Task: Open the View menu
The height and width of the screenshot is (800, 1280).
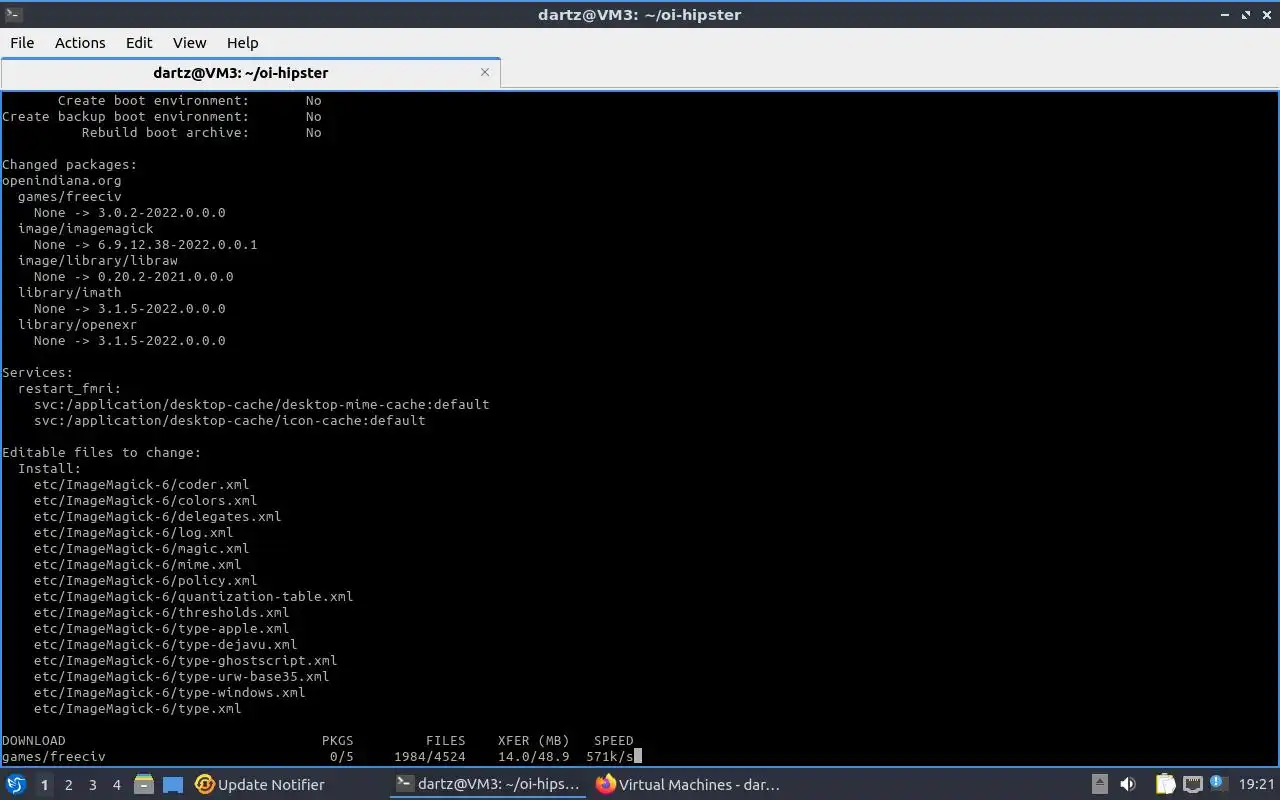Action: (189, 43)
